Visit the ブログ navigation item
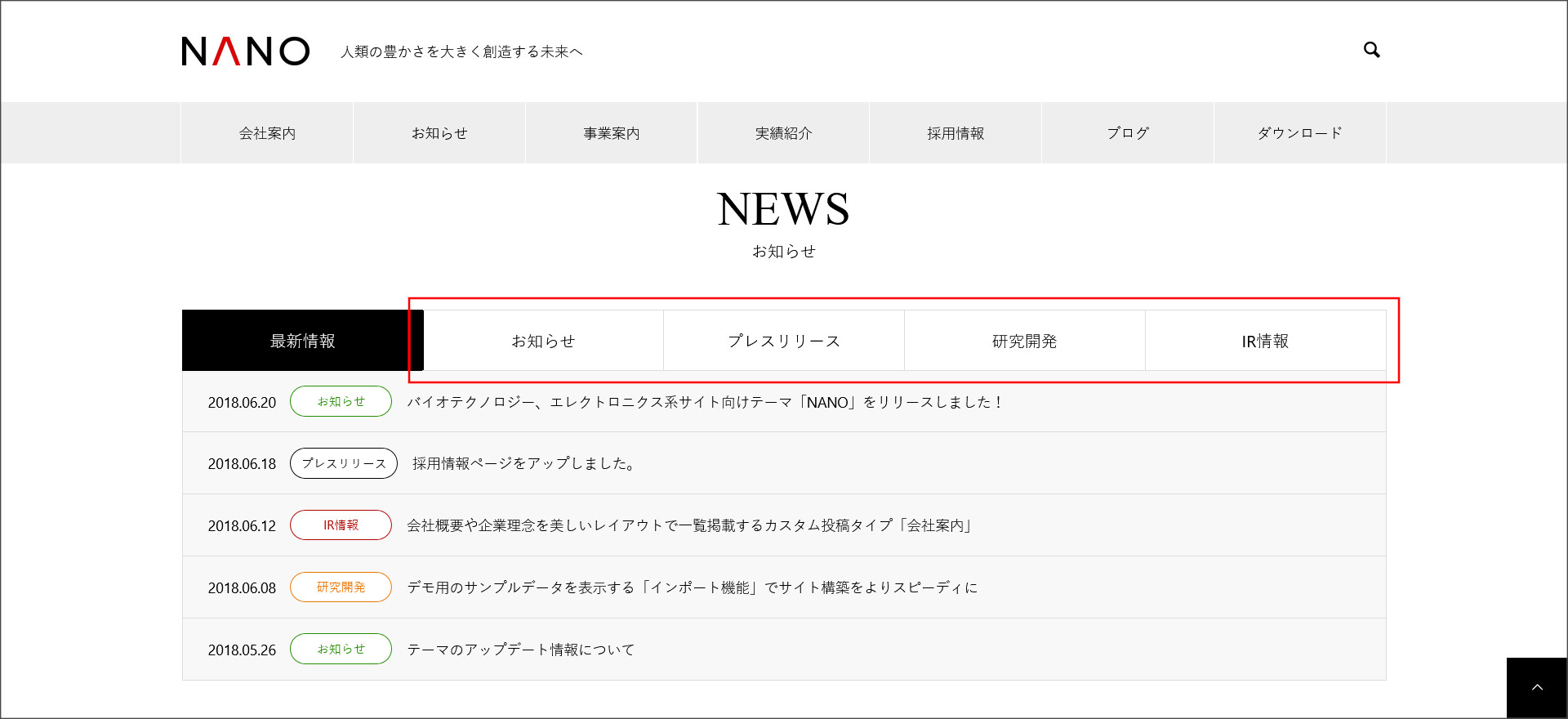1568x719 pixels. (x=1128, y=133)
